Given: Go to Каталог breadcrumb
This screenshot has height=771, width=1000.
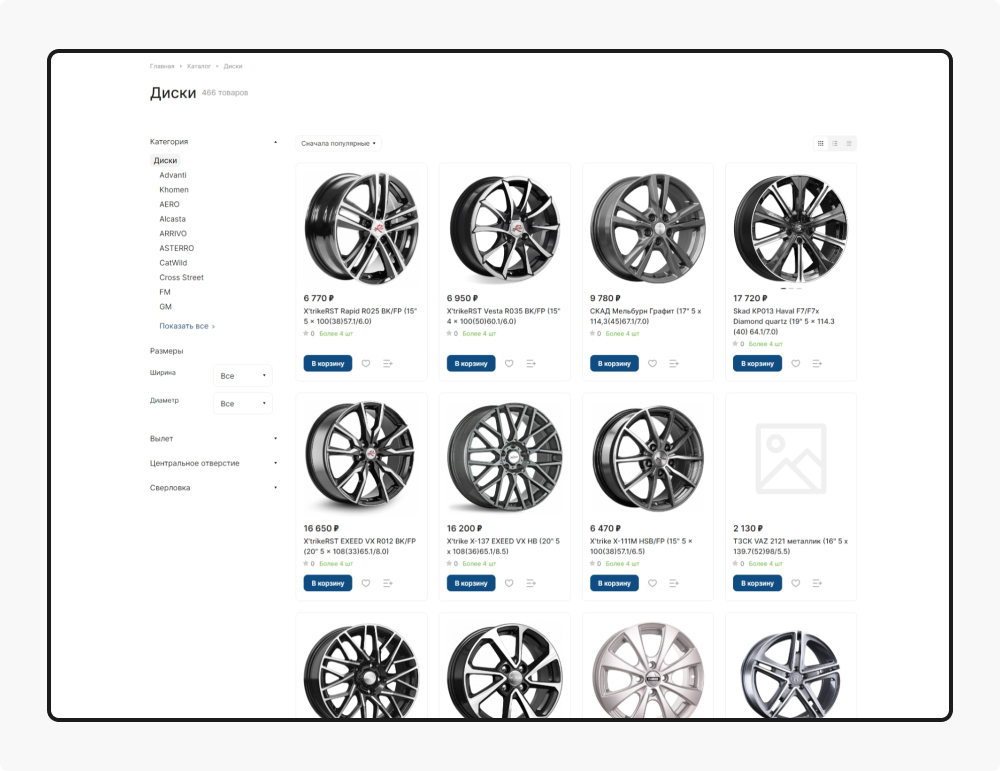Looking at the screenshot, I should pyautogui.click(x=198, y=66).
